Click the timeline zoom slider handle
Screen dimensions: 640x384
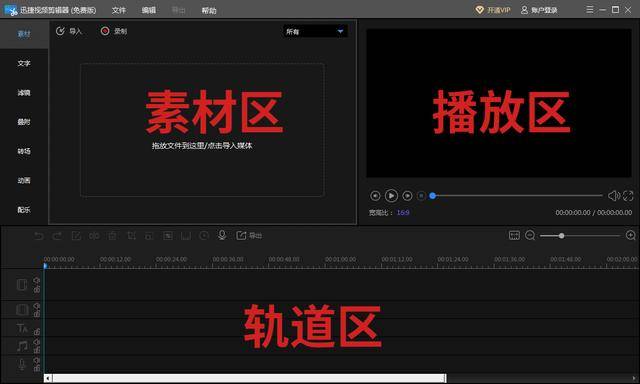[562, 236]
